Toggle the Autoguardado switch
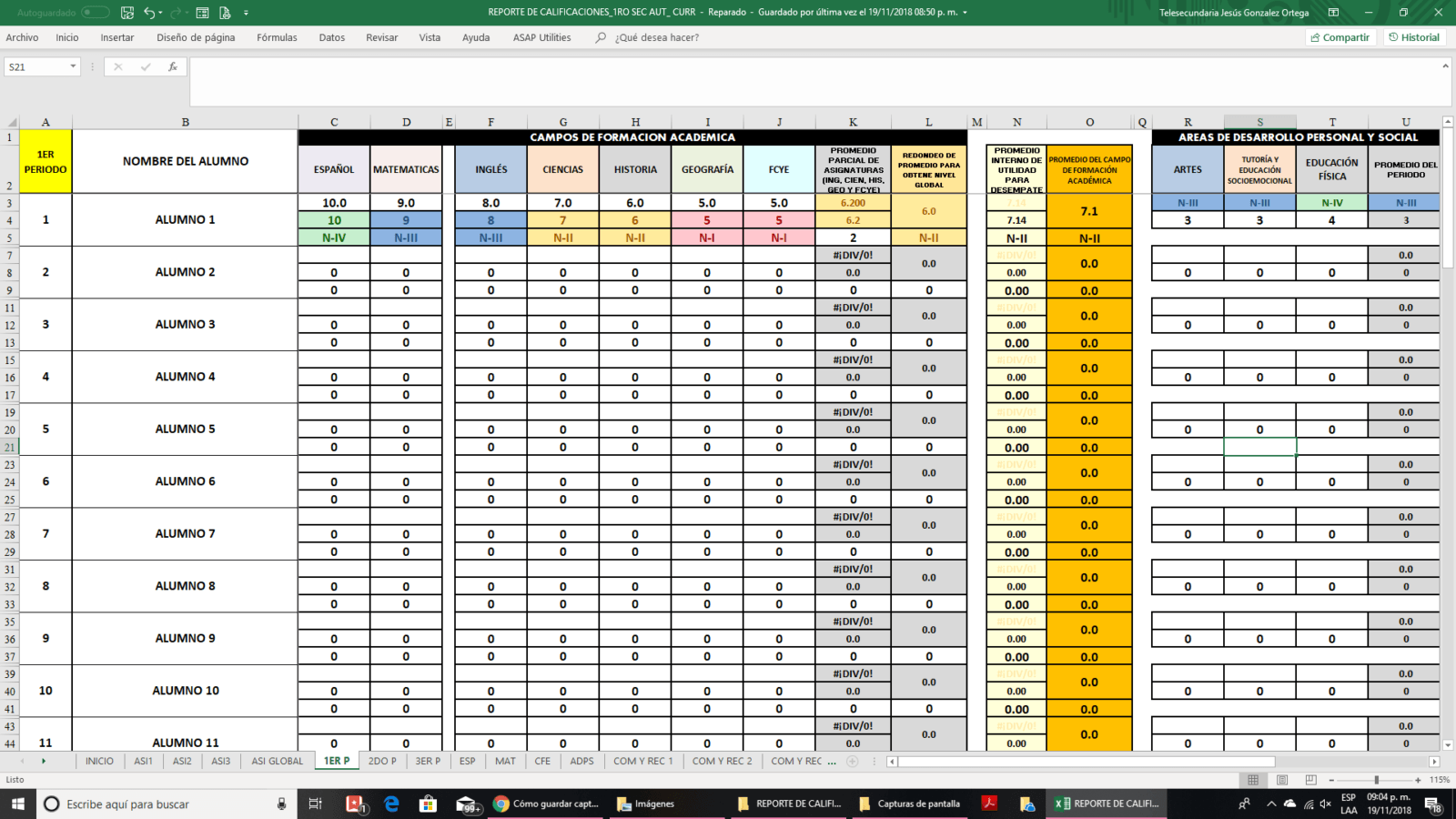This screenshot has height=819, width=1456. click(95, 13)
